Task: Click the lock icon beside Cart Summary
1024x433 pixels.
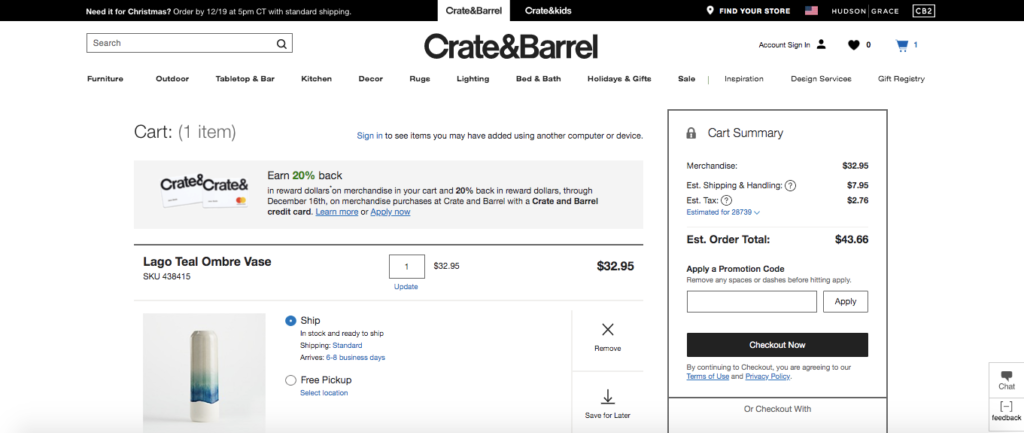Action: pos(691,133)
